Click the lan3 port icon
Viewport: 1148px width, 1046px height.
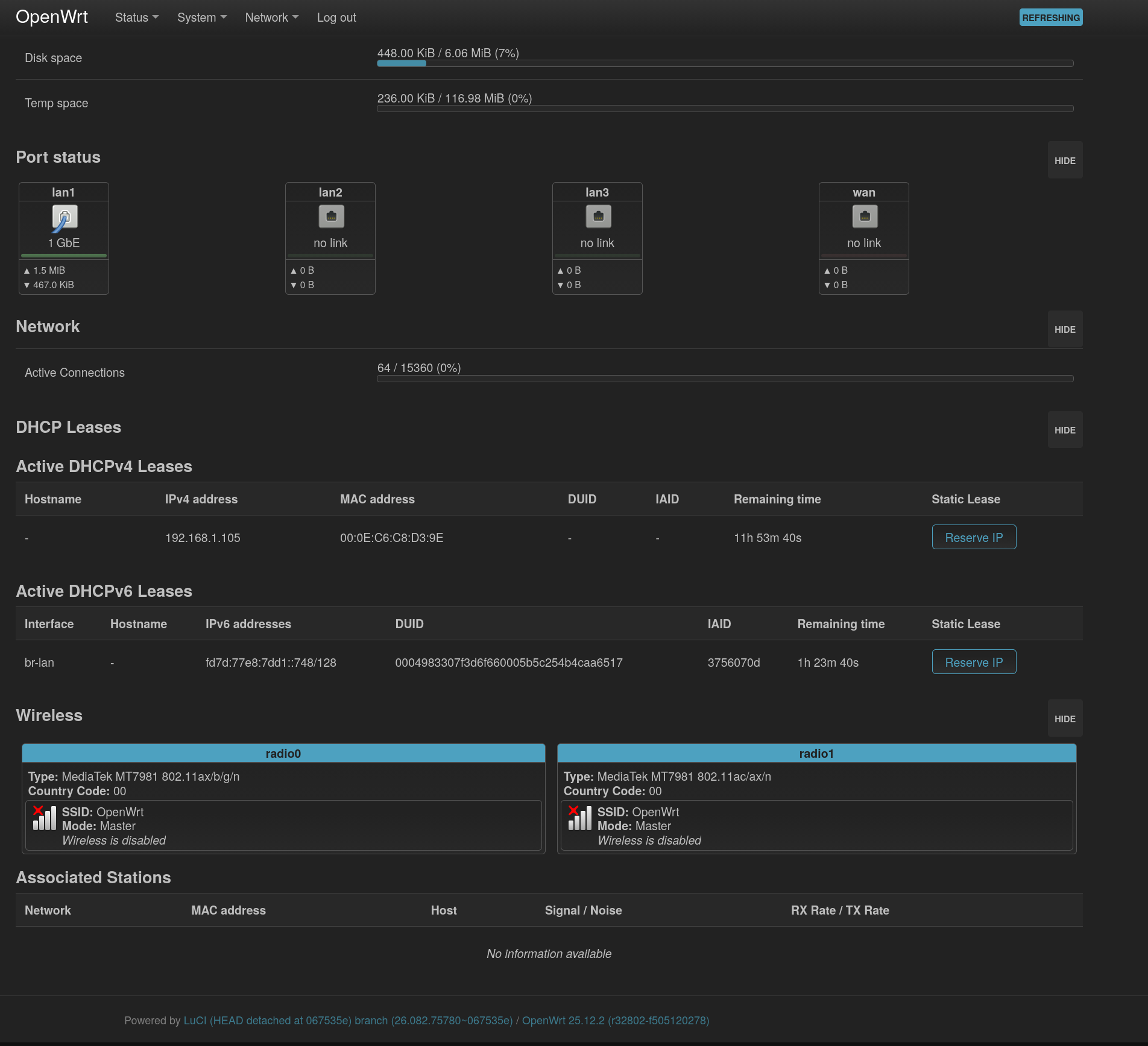pyautogui.click(x=598, y=216)
